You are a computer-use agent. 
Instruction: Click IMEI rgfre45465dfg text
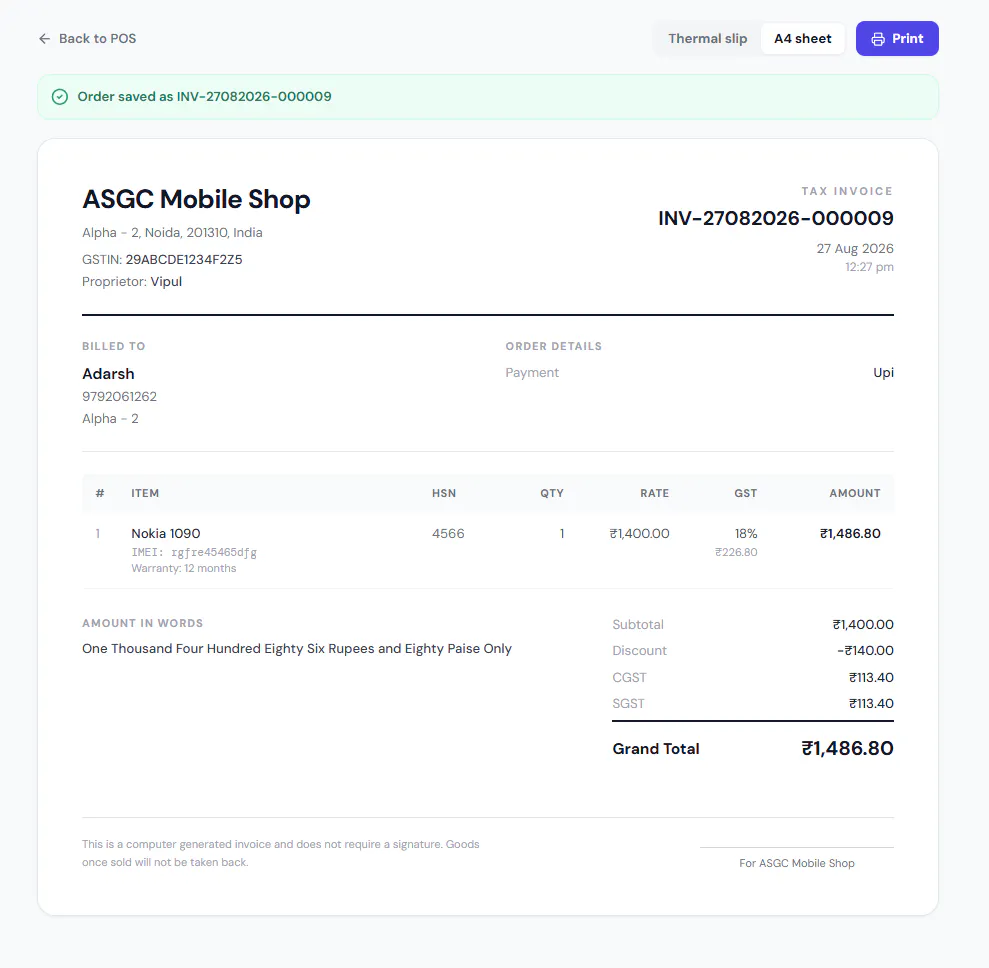point(194,552)
